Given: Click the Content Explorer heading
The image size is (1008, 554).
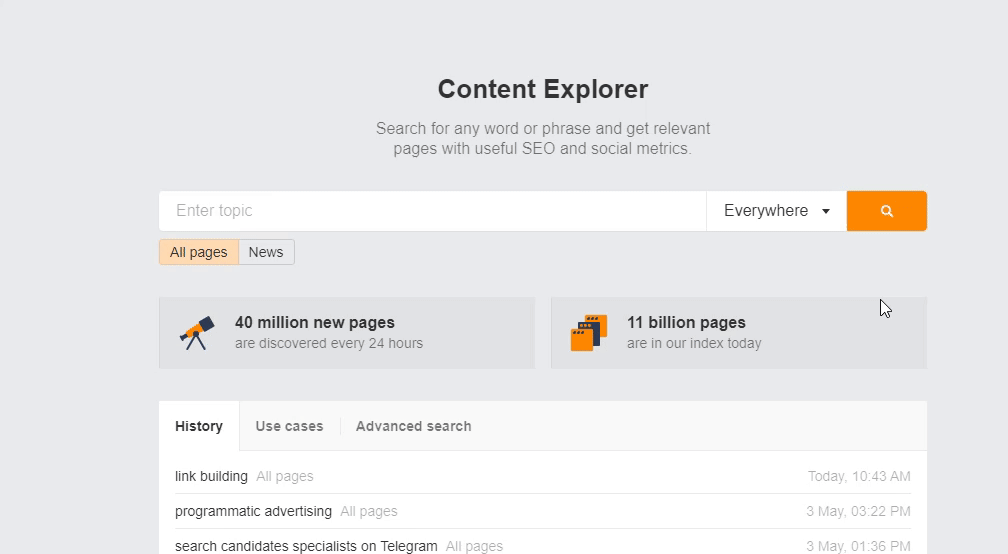Looking at the screenshot, I should pos(543,89).
